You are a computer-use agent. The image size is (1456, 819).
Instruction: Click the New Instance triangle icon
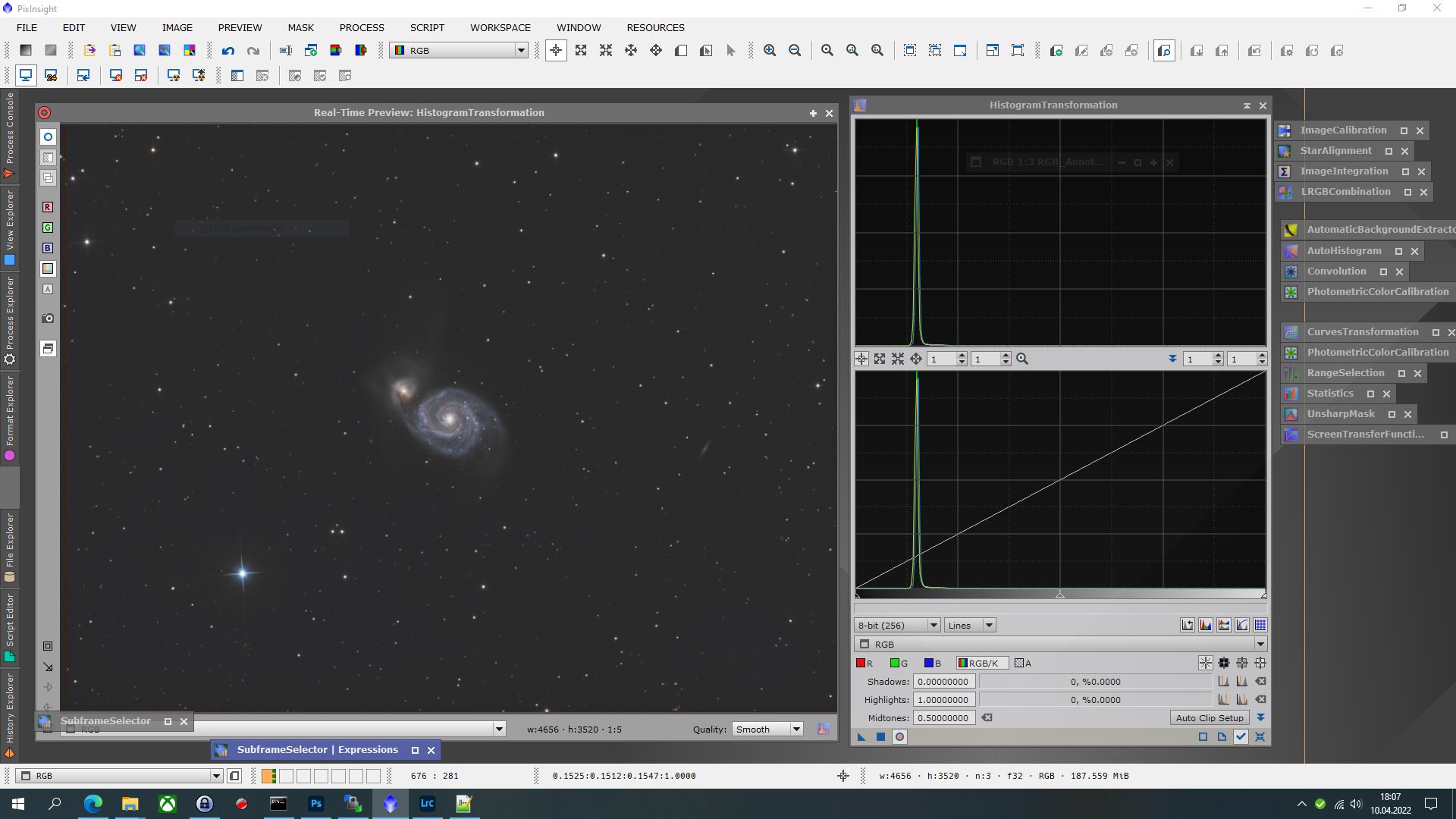[x=861, y=736]
